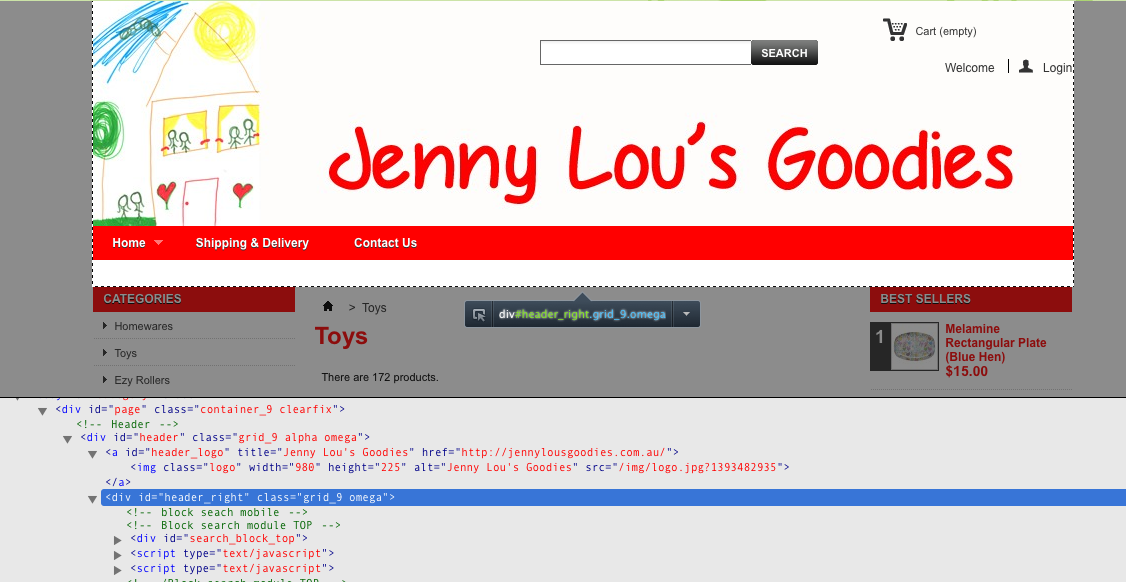This screenshot has height=582, width=1126.
Task: Open the Toys category link in sidebar
Action: [126, 354]
